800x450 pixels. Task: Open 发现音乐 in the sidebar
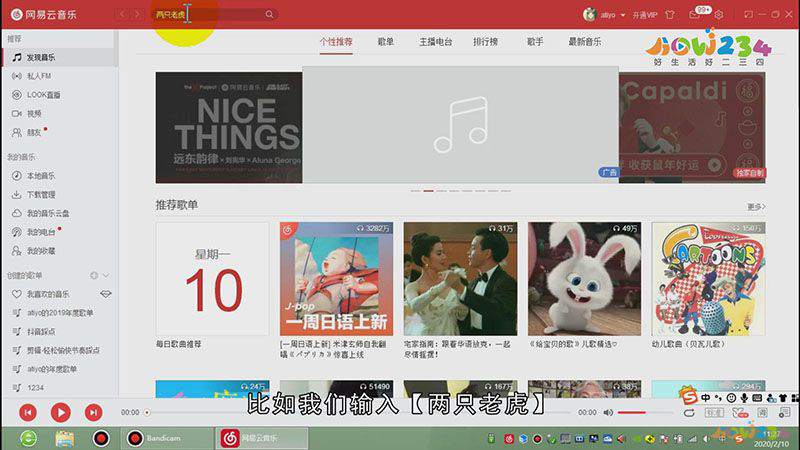59,57
